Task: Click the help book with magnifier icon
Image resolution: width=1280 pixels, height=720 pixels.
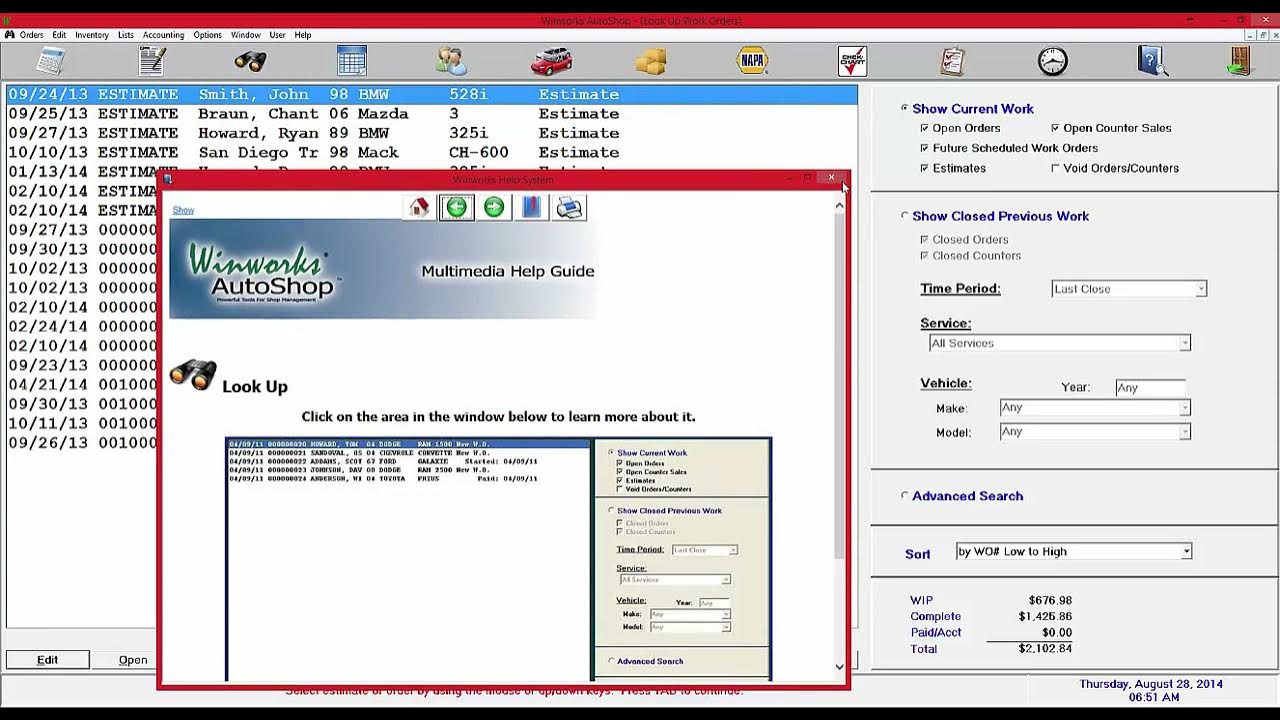Action: click(x=1152, y=61)
